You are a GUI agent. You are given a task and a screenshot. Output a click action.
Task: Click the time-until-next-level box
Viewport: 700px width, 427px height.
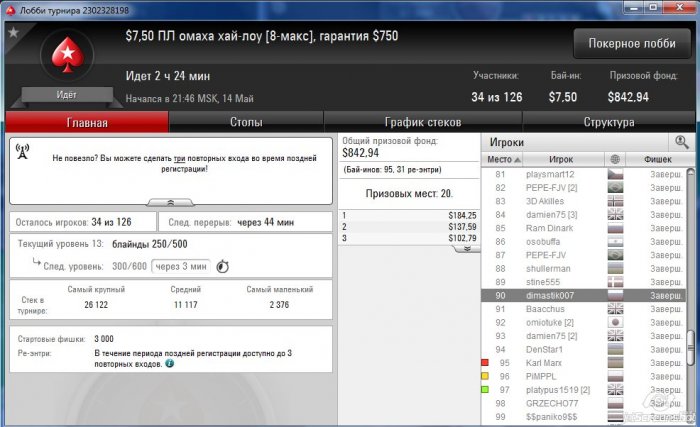181,267
